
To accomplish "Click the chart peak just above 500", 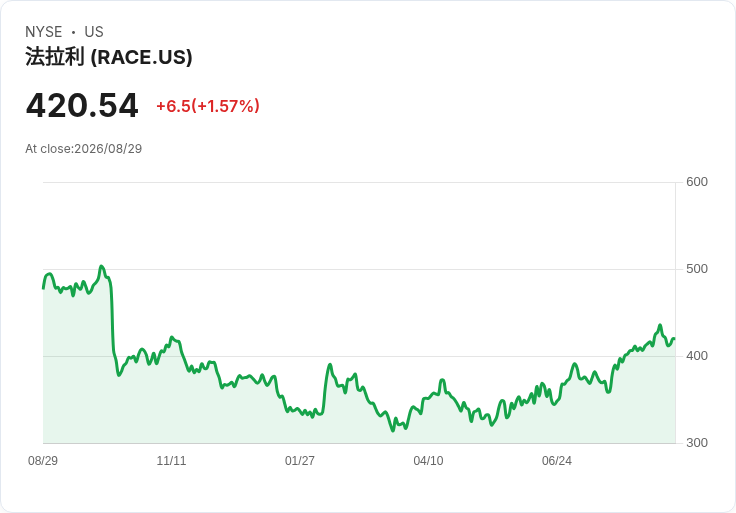I will click(x=101, y=267).
